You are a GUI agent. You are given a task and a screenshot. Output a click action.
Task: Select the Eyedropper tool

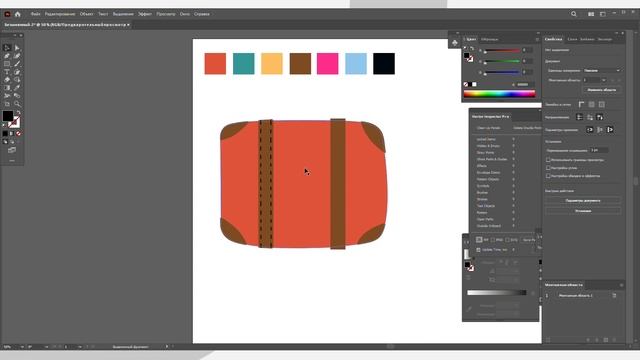[x=17, y=88]
